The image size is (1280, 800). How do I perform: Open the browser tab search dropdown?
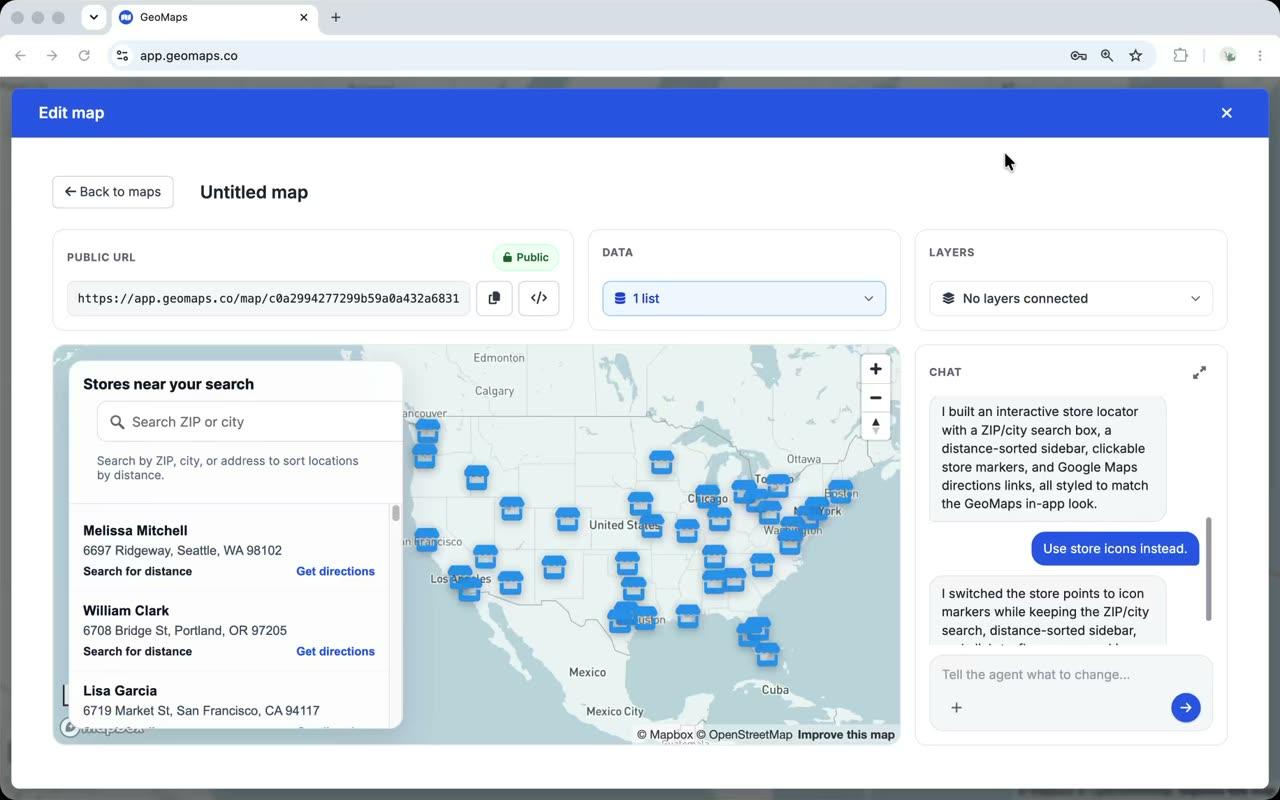click(93, 17)
